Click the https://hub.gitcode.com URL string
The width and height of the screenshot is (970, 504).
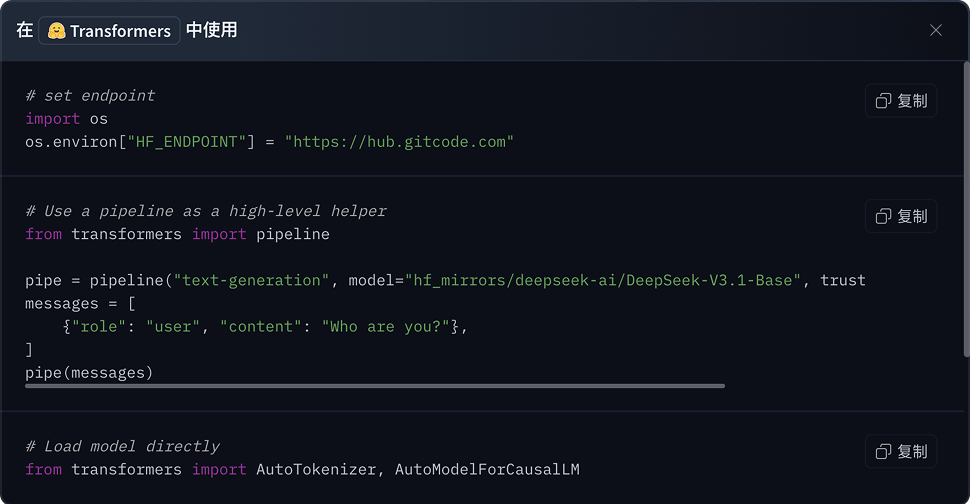click(399, 142)
